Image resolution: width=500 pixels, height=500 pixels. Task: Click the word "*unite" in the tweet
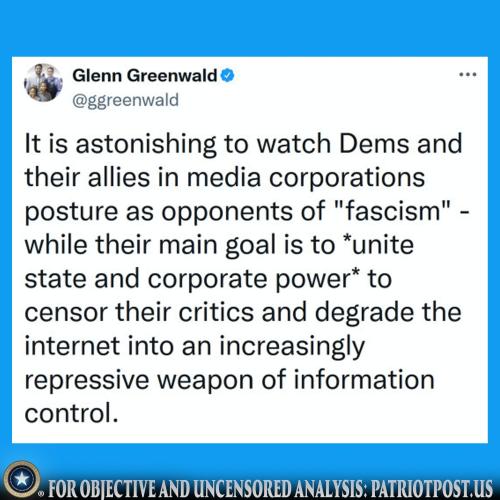[x=378, y=245]
